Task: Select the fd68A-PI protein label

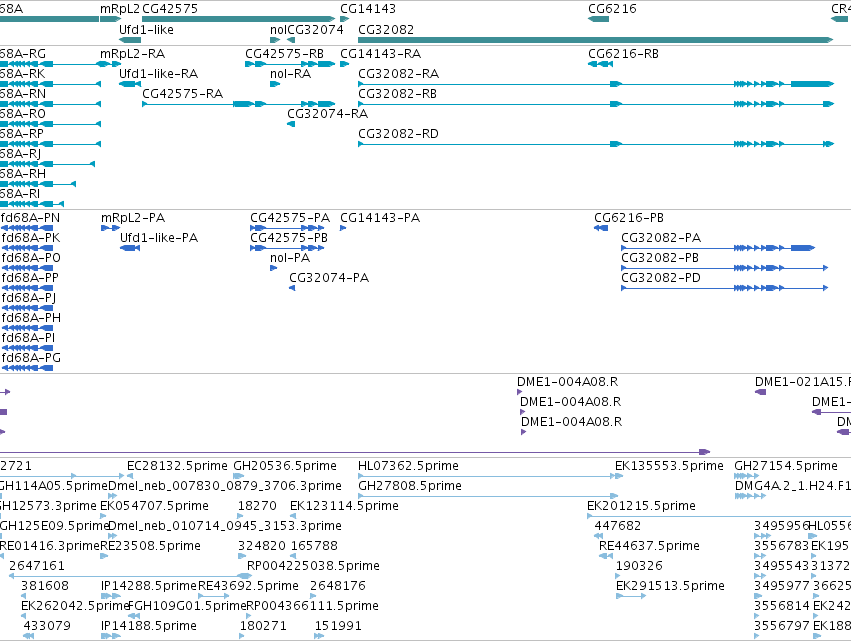Action: 28,339
